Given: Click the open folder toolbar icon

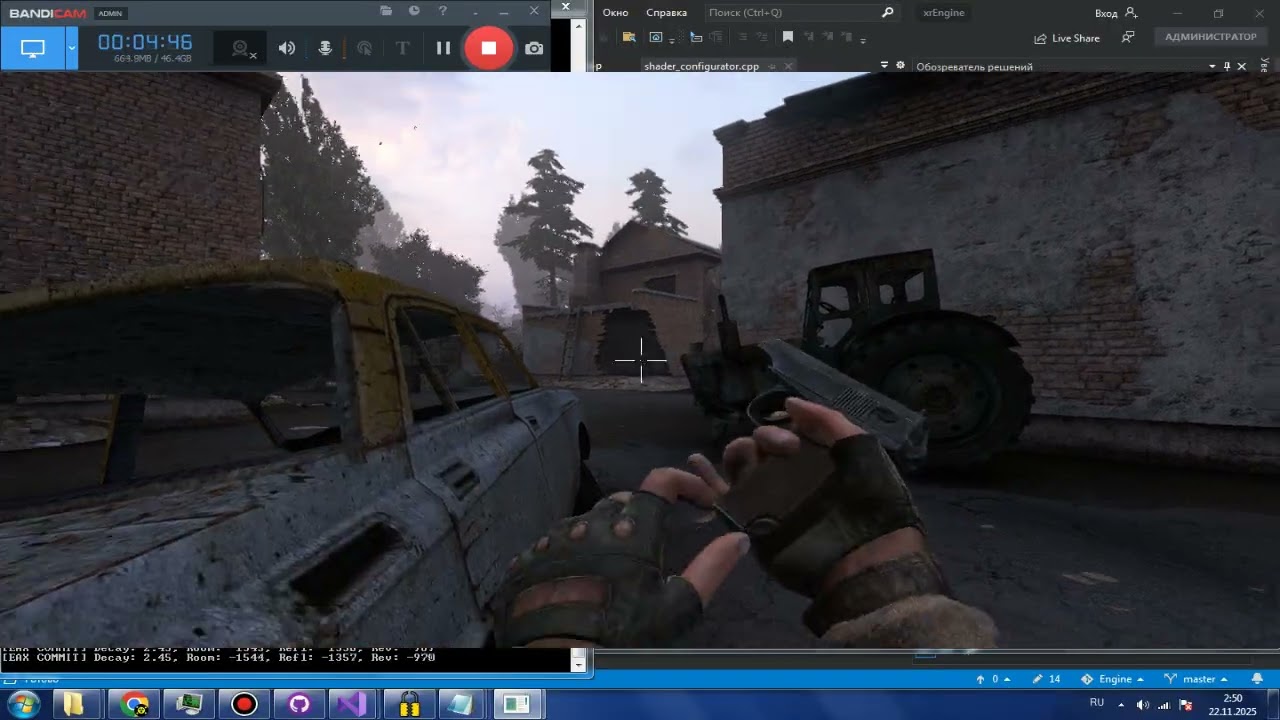Looking at the screenshot, I should tap(628, 38).
